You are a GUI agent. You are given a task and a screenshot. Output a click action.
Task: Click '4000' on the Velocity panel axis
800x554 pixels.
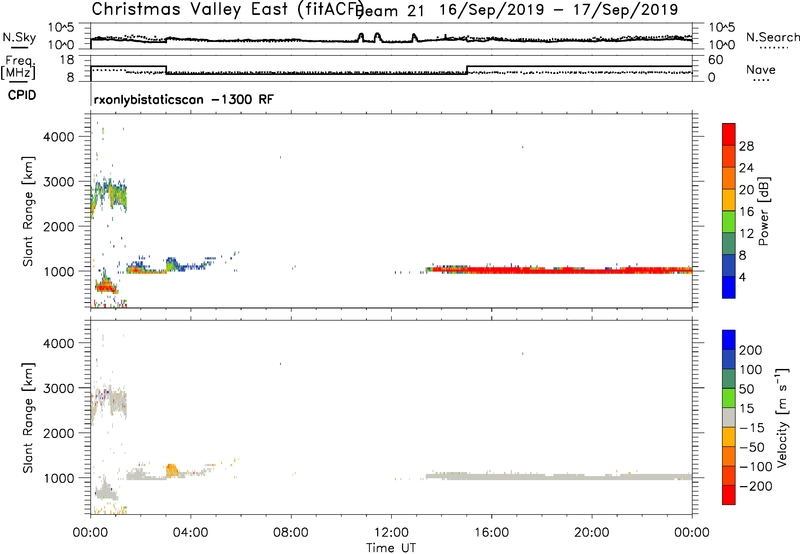[59, 343]
